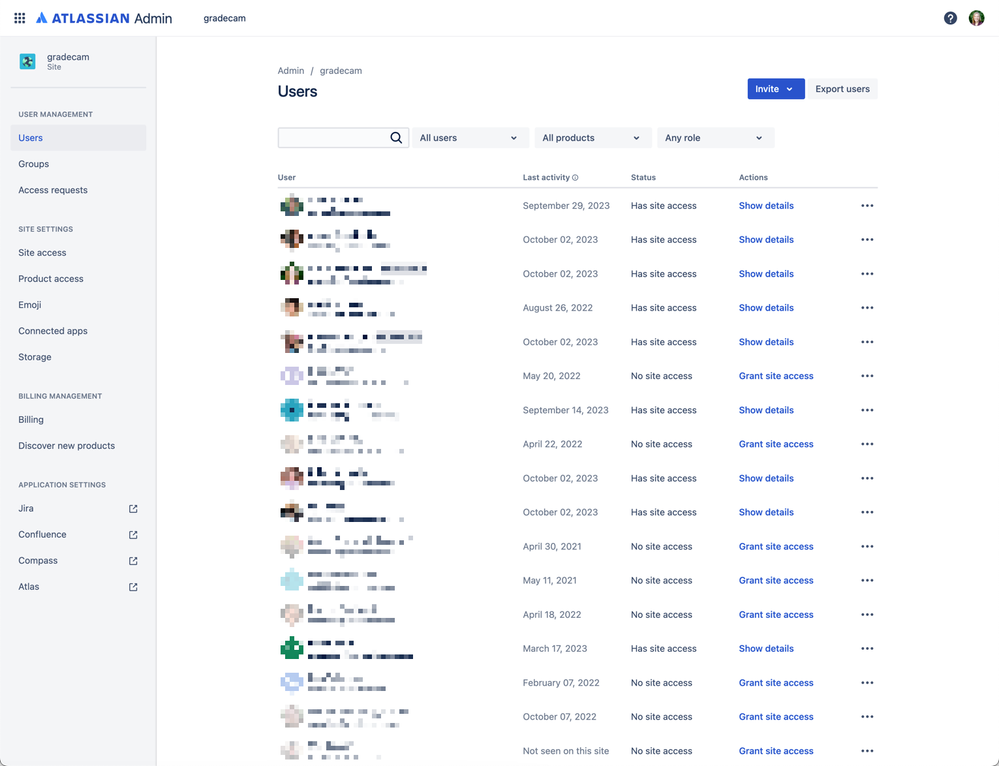Show details for the September 29, 2023 user
Viewport: 999px width, 766px height.
pyautogui.click(x=766, y=206)
